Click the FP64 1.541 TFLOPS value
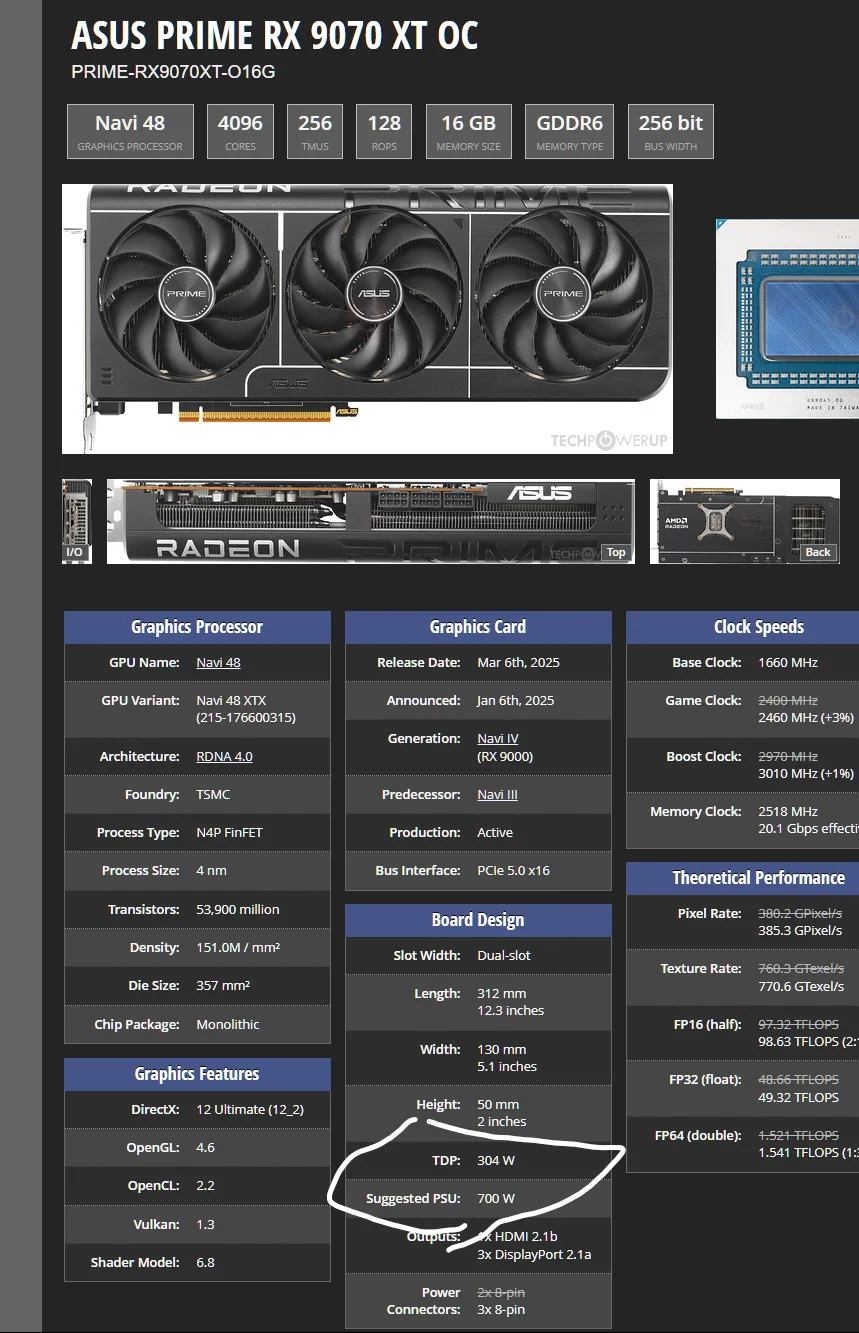Viewport: 859px width, 1333px height. (x=798, y=1152)
